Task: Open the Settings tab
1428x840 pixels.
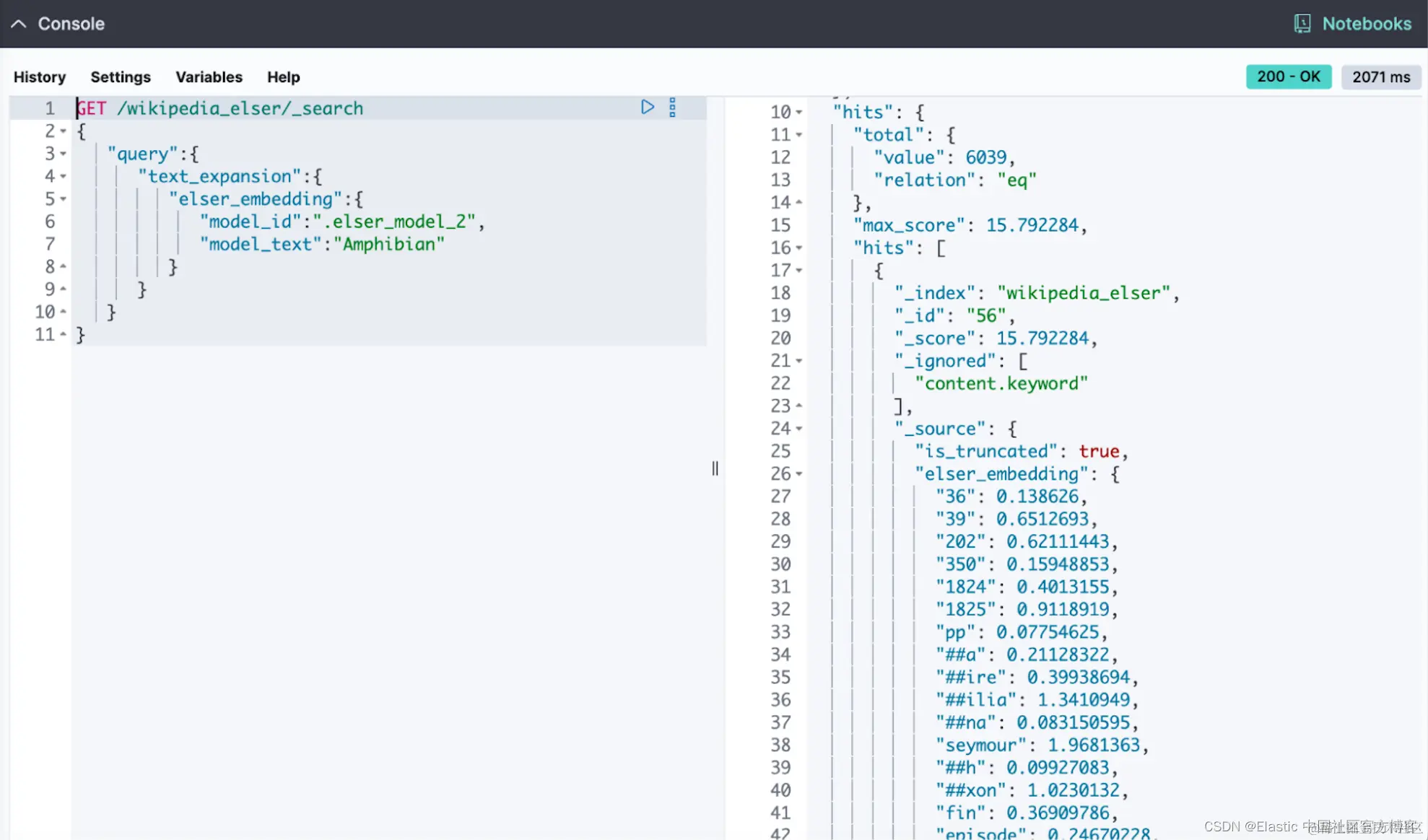Action: [x=121, y=77]
